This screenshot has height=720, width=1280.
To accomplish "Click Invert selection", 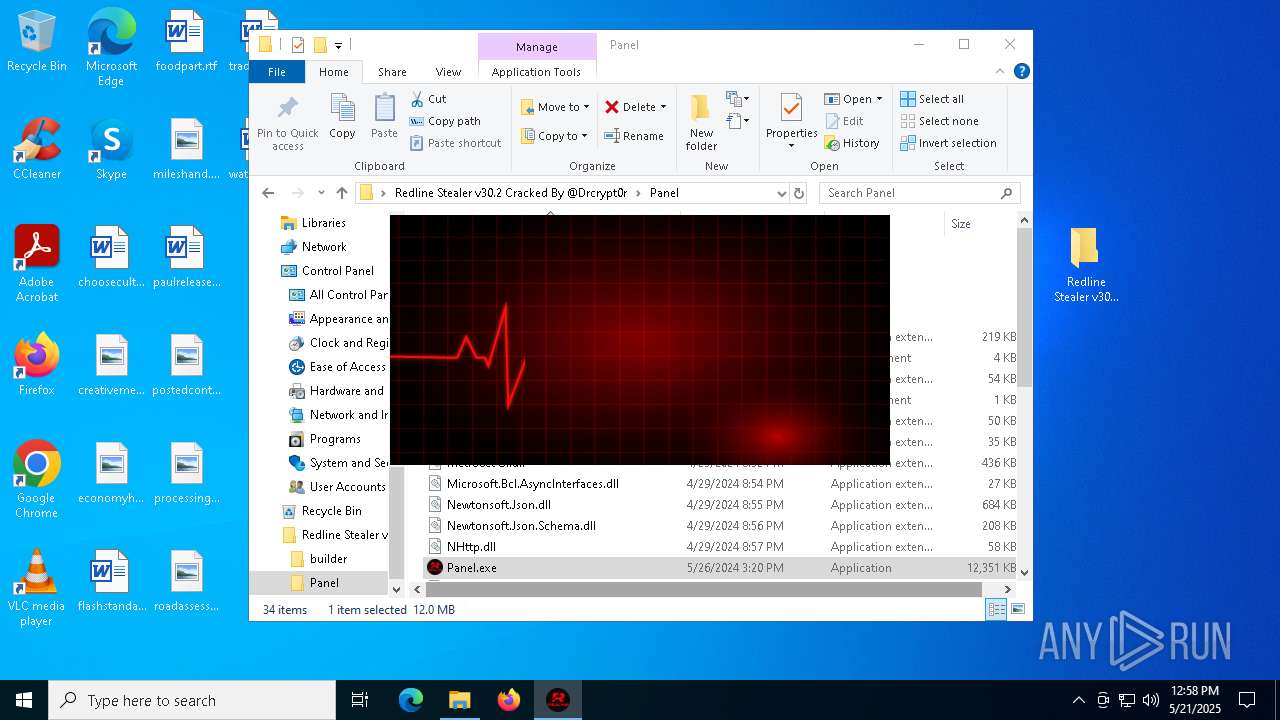I will pos(948,143).
